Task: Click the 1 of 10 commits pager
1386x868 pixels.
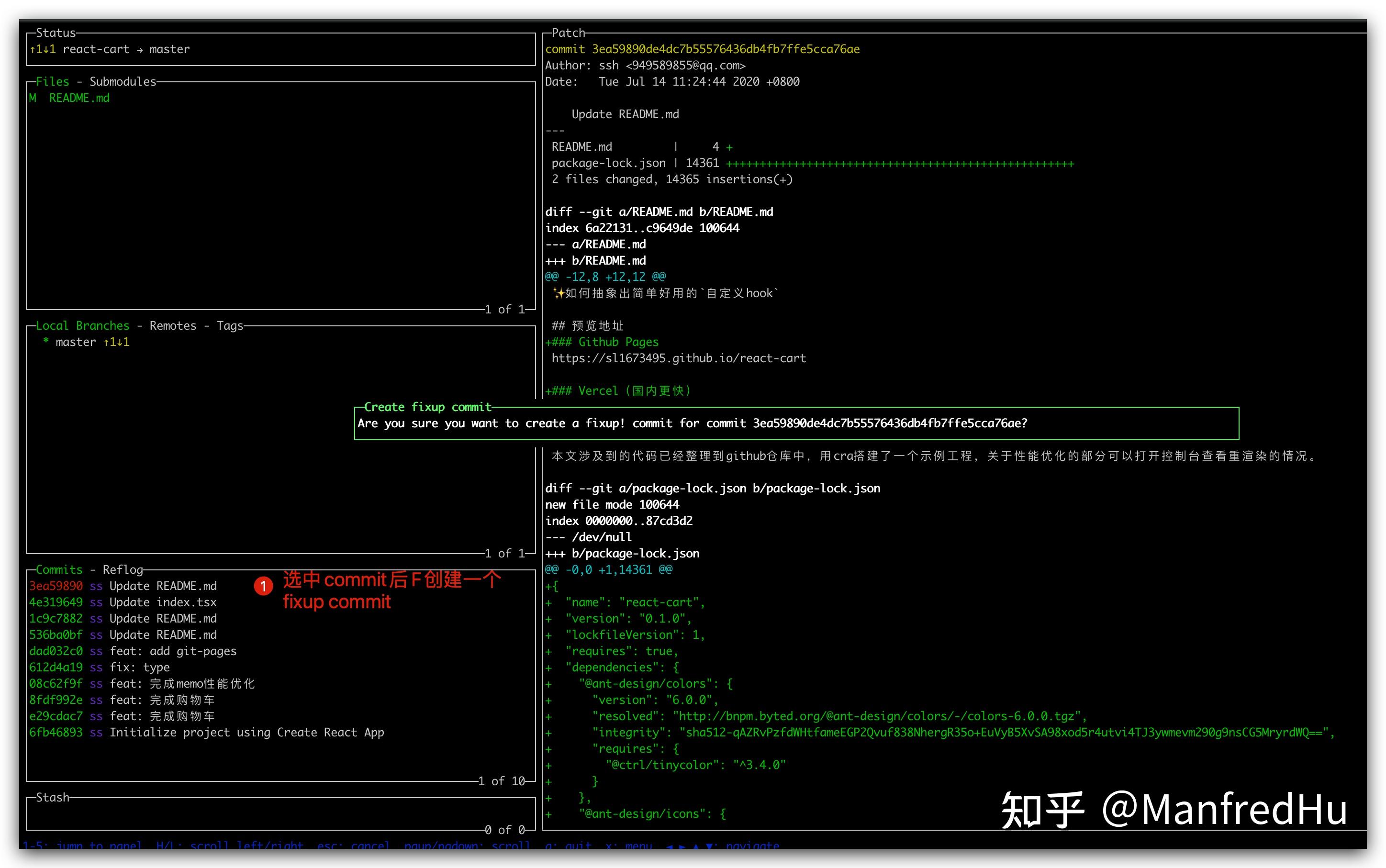Action: click(x=502, y=781)
